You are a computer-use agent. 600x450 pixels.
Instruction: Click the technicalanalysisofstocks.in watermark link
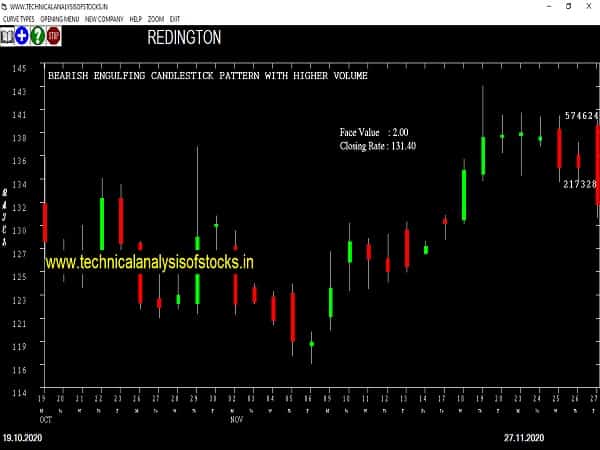click(x=149, y=262)
